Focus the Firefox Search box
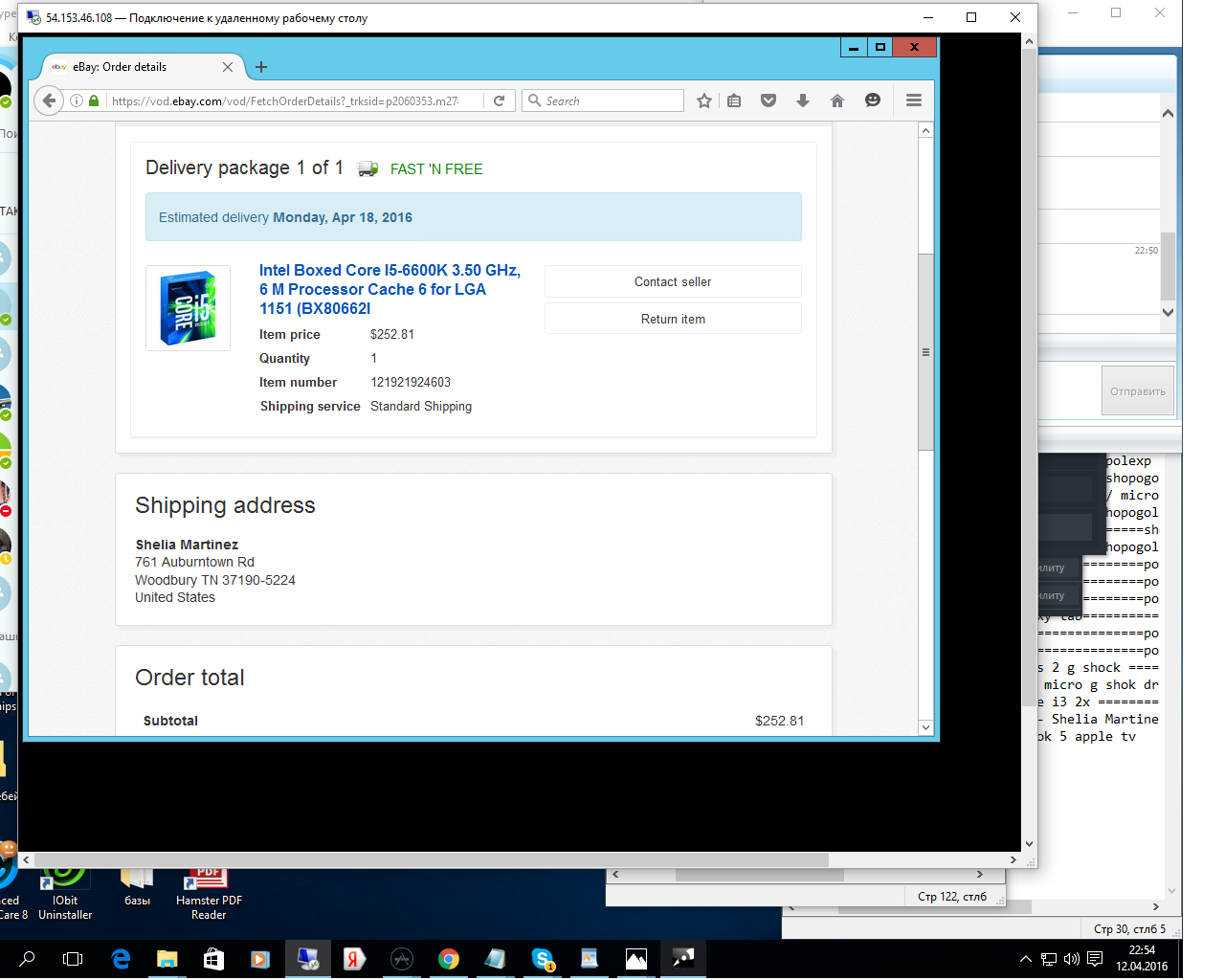Image resolution: width=1225 pixels, height=980 pixels. pos(603,100)
